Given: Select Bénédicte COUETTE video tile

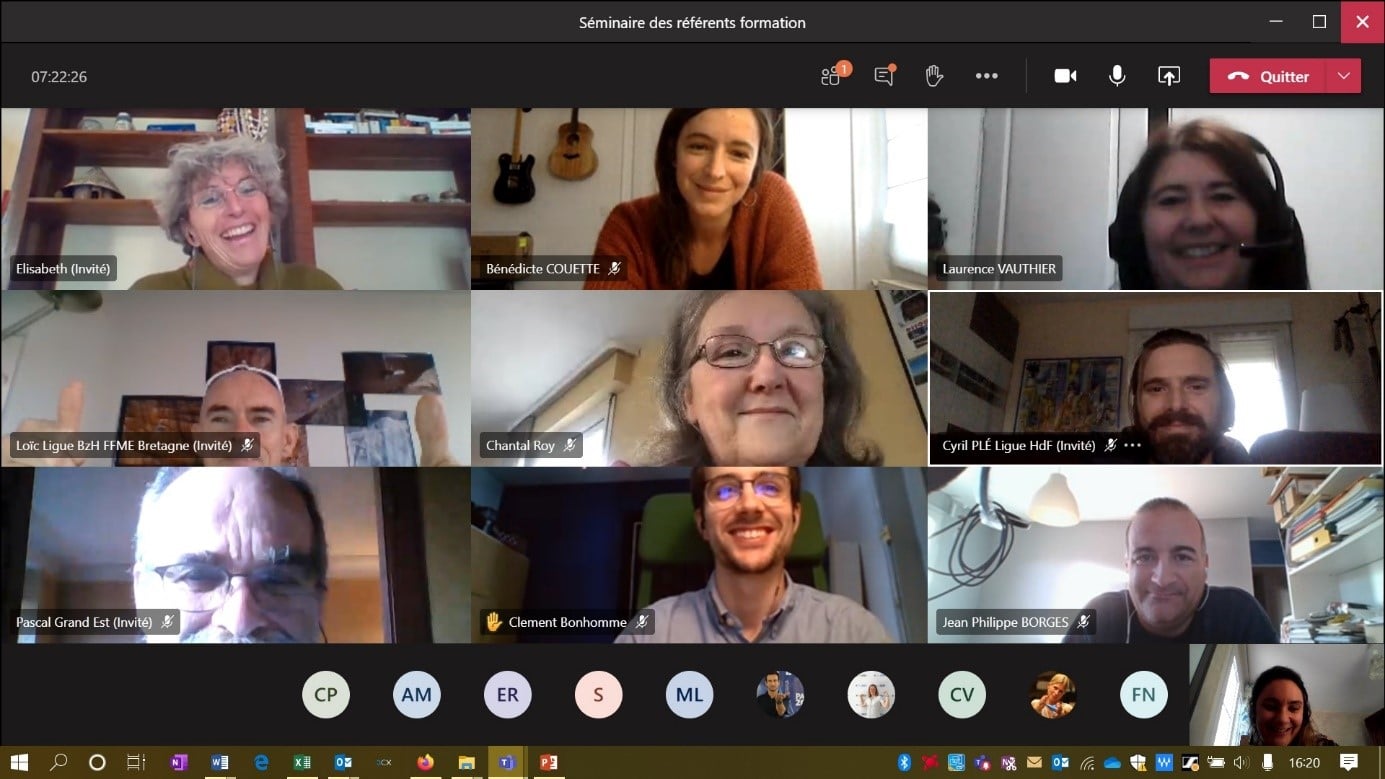Looking at the screenshot, I should 699,199.
